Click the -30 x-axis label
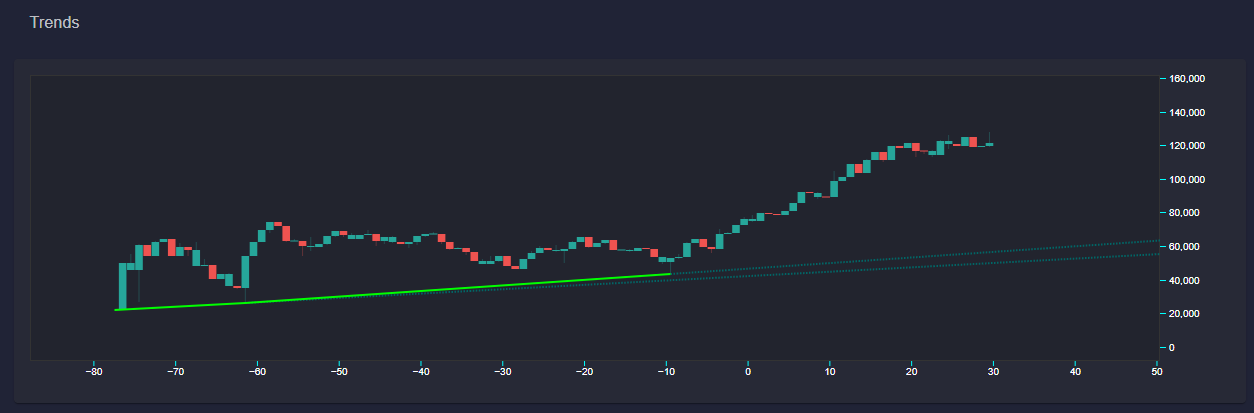The height and width of the screenshot is (413, 1254). click(x=503, y=371)
